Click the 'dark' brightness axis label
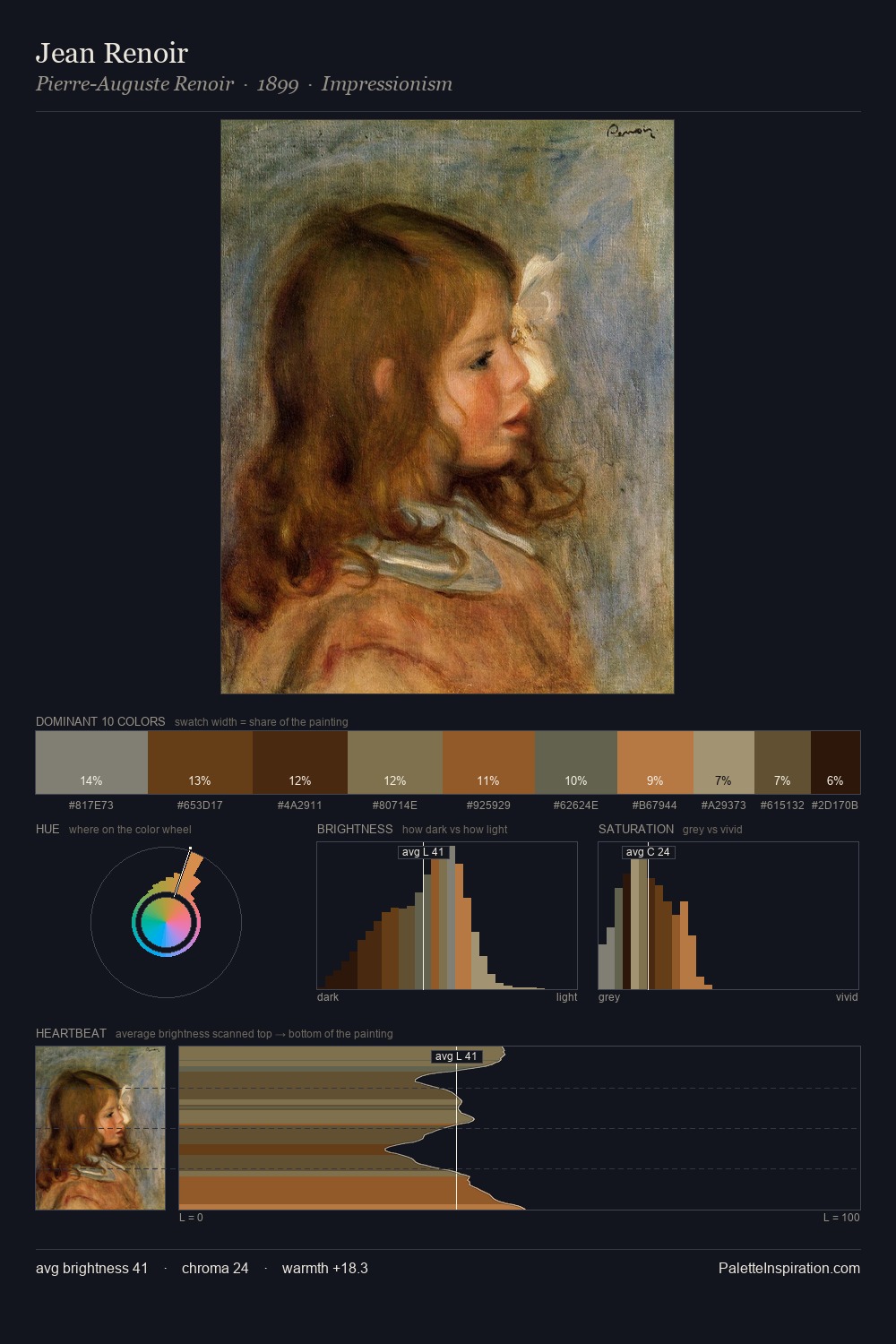 coord(328,997)
